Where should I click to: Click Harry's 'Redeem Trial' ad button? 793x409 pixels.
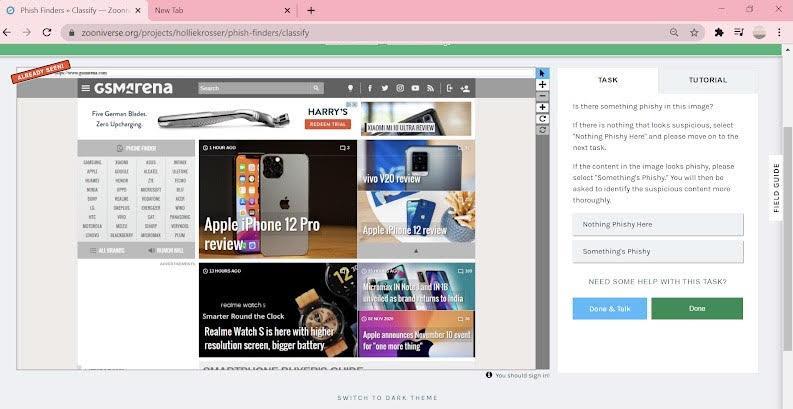328,124
